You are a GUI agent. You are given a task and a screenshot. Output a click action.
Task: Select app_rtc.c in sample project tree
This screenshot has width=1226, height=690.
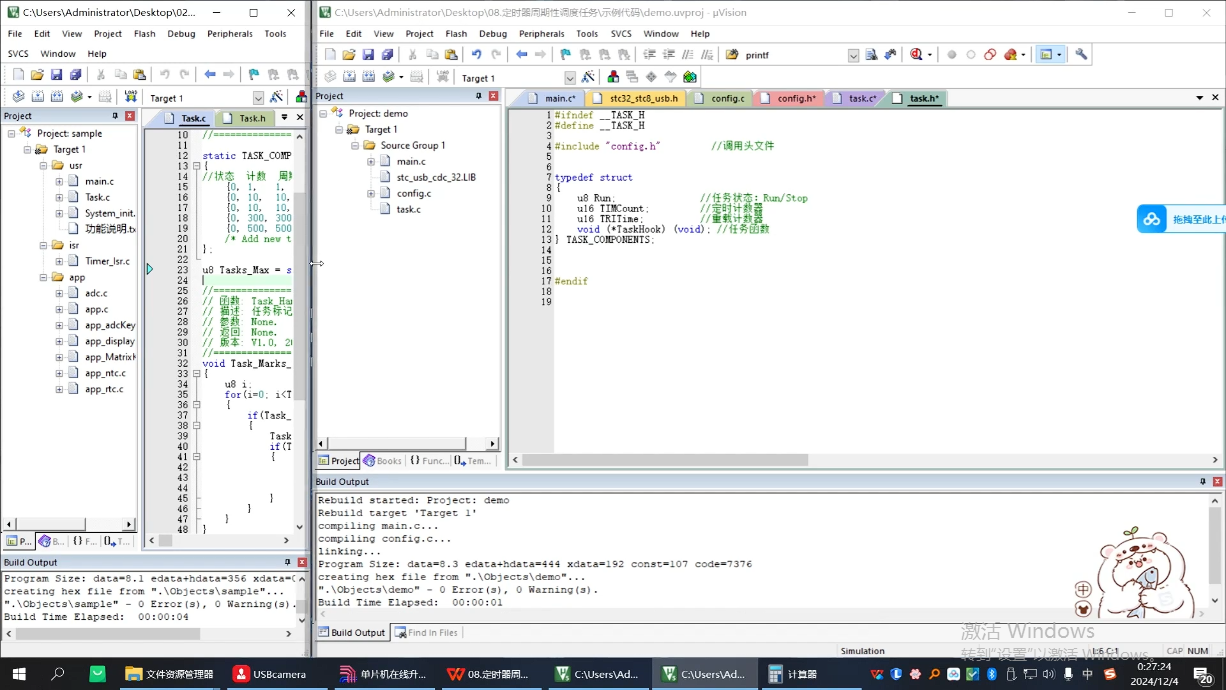click(104, 389)
